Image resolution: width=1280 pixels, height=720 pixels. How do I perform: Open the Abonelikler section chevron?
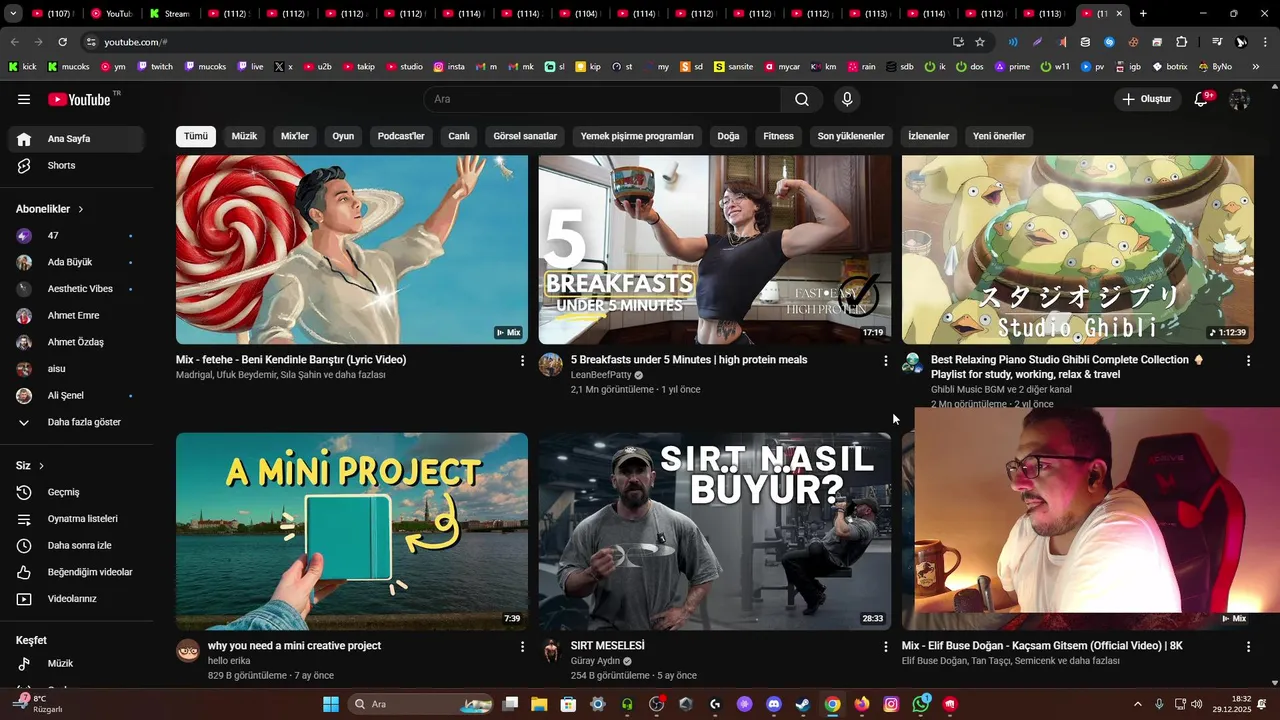[81, 209]
